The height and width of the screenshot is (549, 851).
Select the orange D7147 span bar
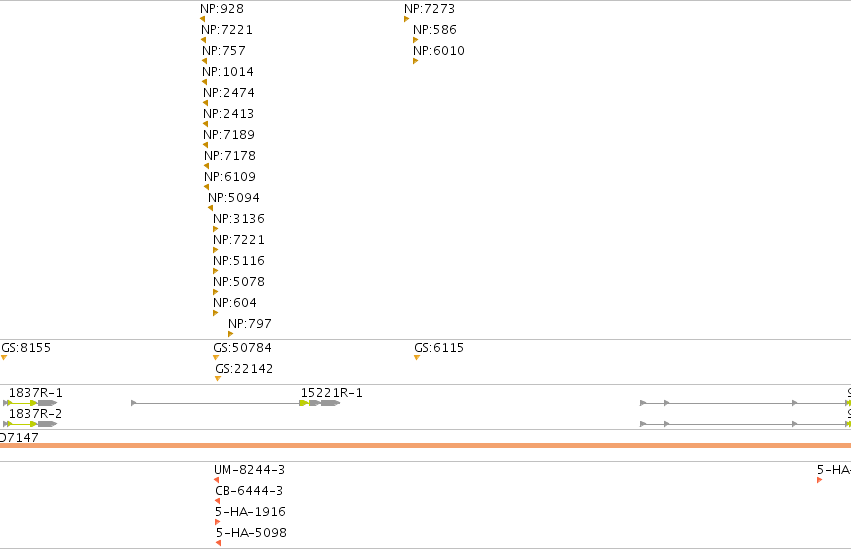coord(426,445)
